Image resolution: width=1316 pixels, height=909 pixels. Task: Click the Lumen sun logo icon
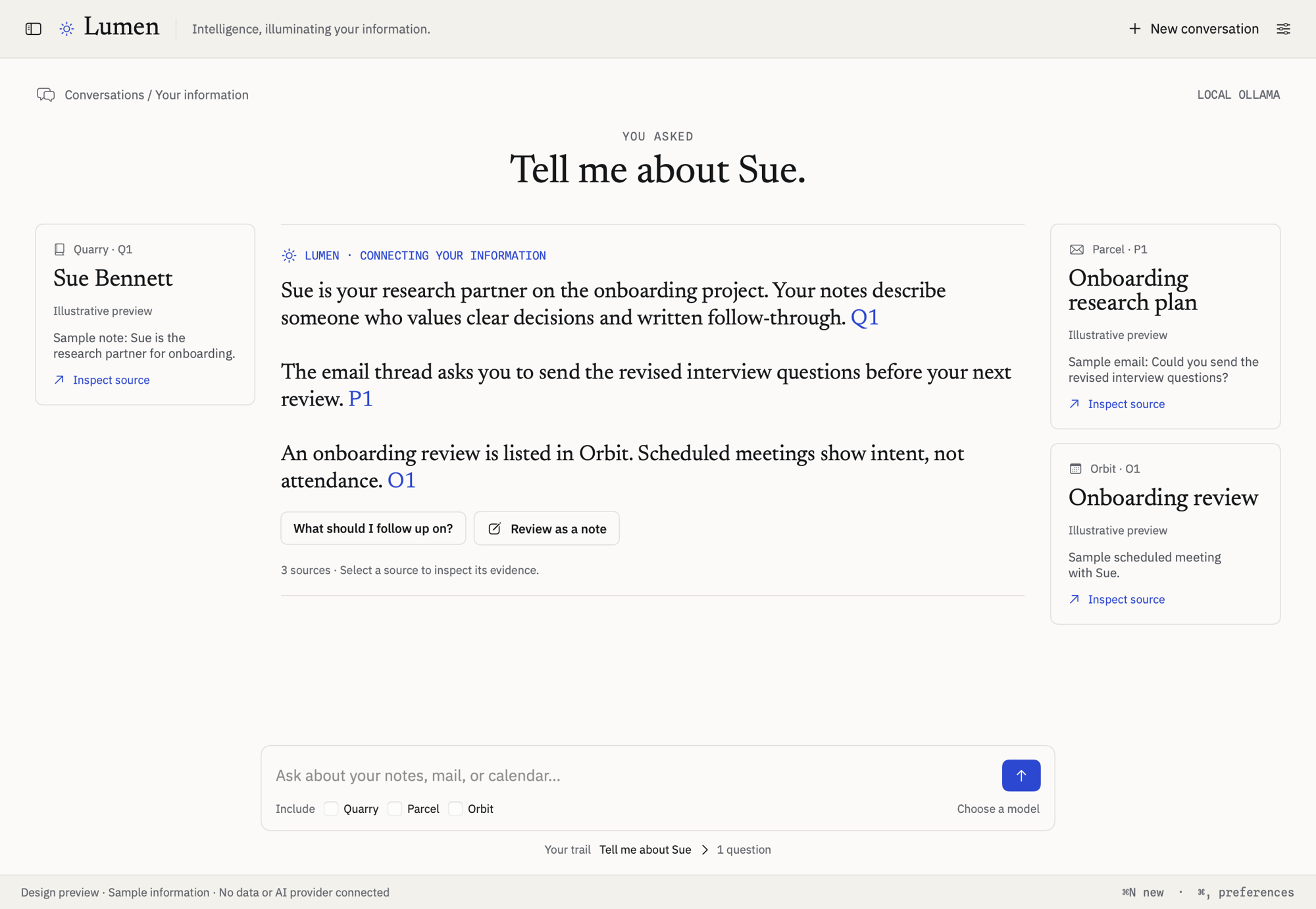tap(66, 29)
